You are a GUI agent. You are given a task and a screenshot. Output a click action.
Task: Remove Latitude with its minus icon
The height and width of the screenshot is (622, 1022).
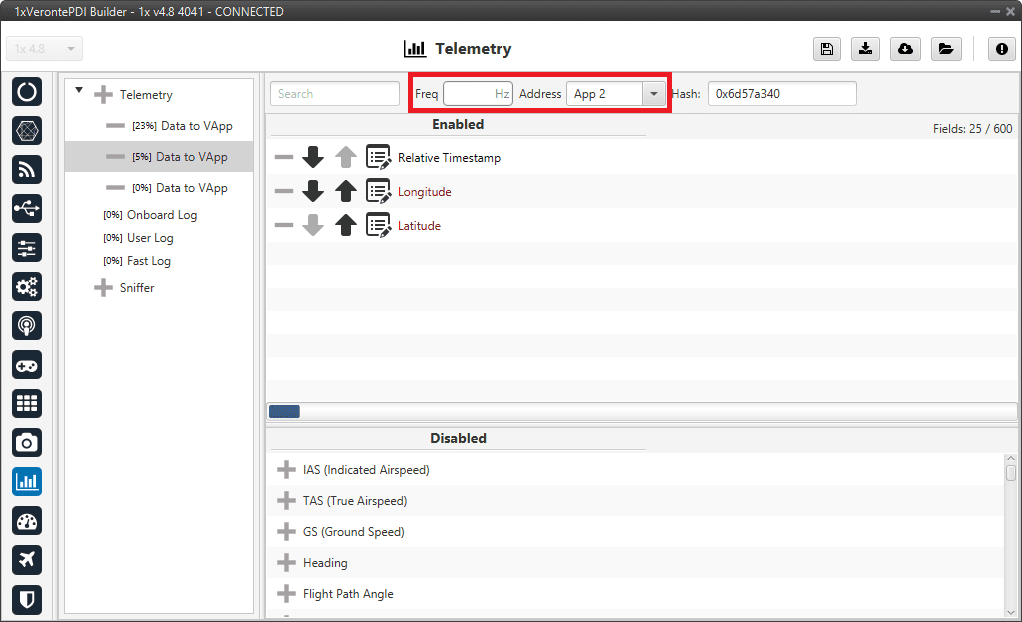[x=284, y=225]
